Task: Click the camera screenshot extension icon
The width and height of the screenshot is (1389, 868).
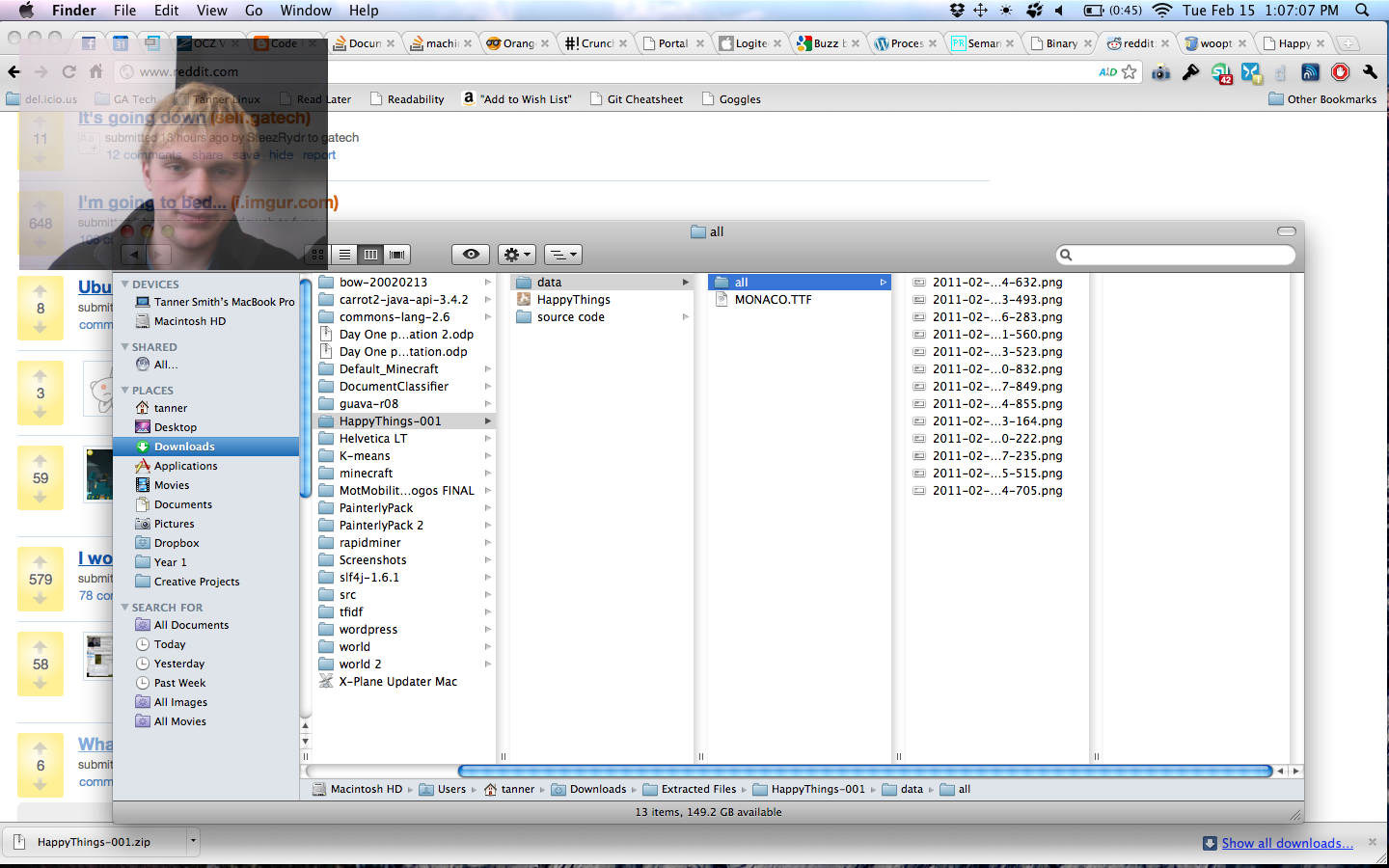Action: 1161,72
